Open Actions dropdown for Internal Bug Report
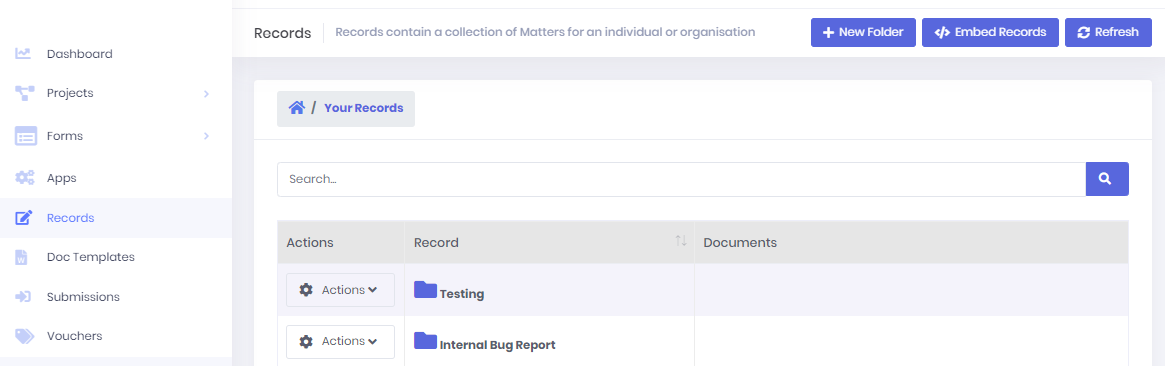 [340, 342]
